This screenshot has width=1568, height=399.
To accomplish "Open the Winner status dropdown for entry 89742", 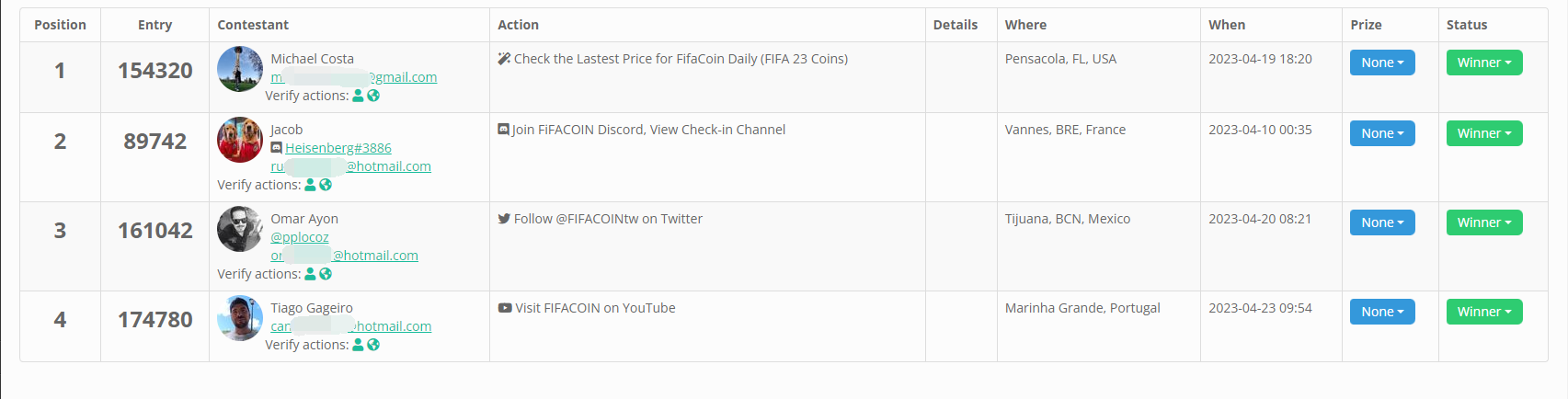I will coord(1483,133).
